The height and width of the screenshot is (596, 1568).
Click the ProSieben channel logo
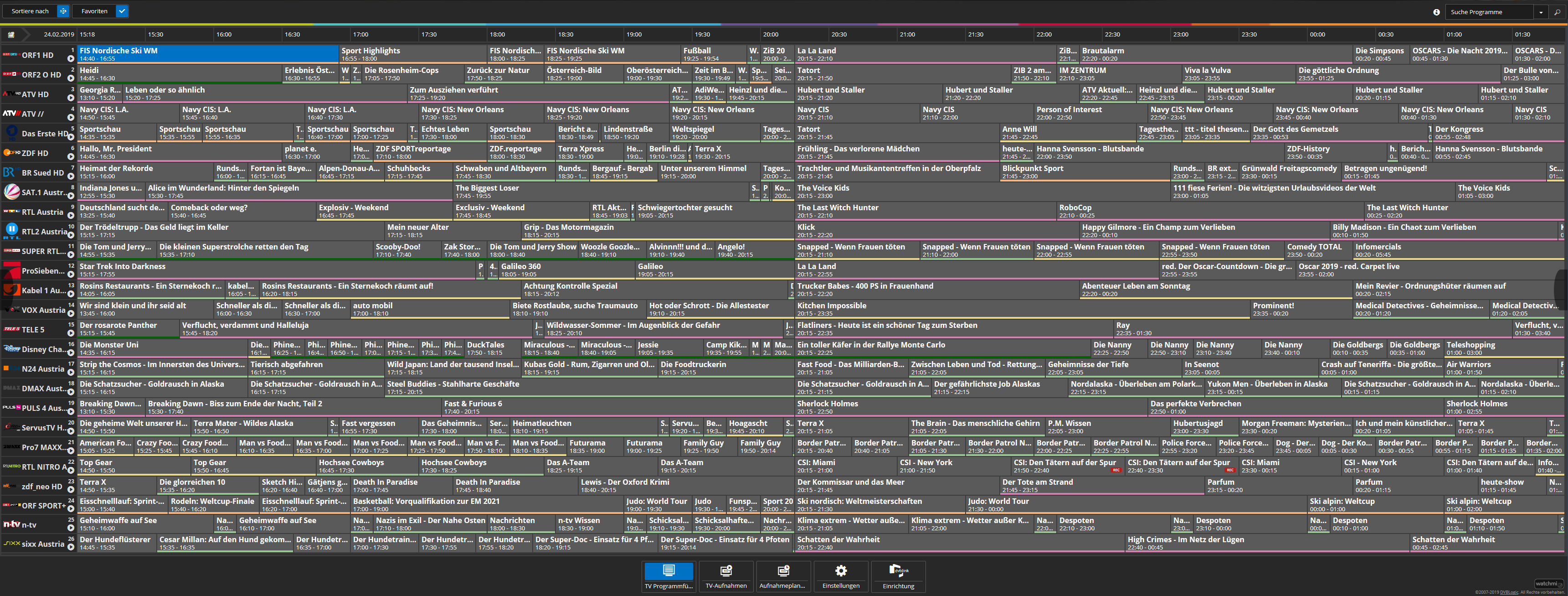[x=11, y=270]
